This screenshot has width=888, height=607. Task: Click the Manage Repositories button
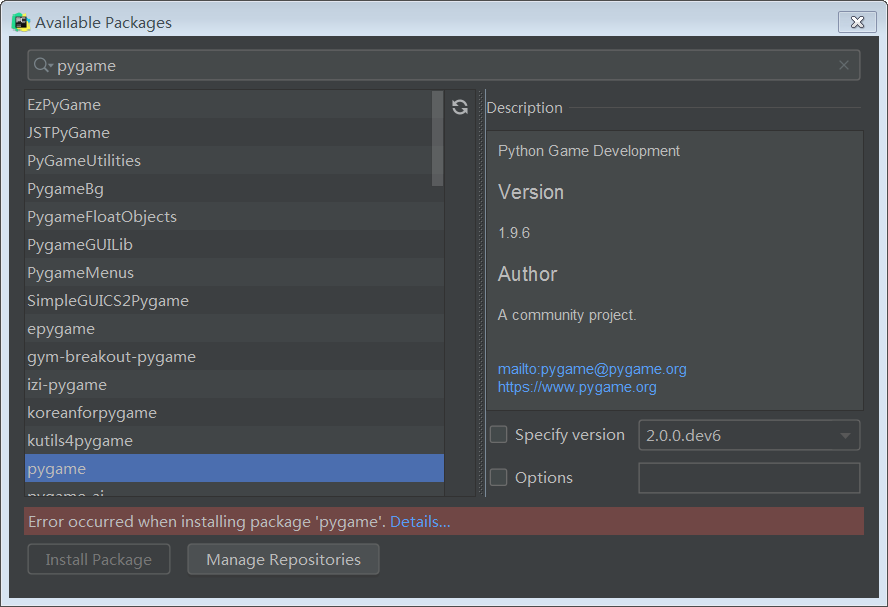click(x=283, y=559)
